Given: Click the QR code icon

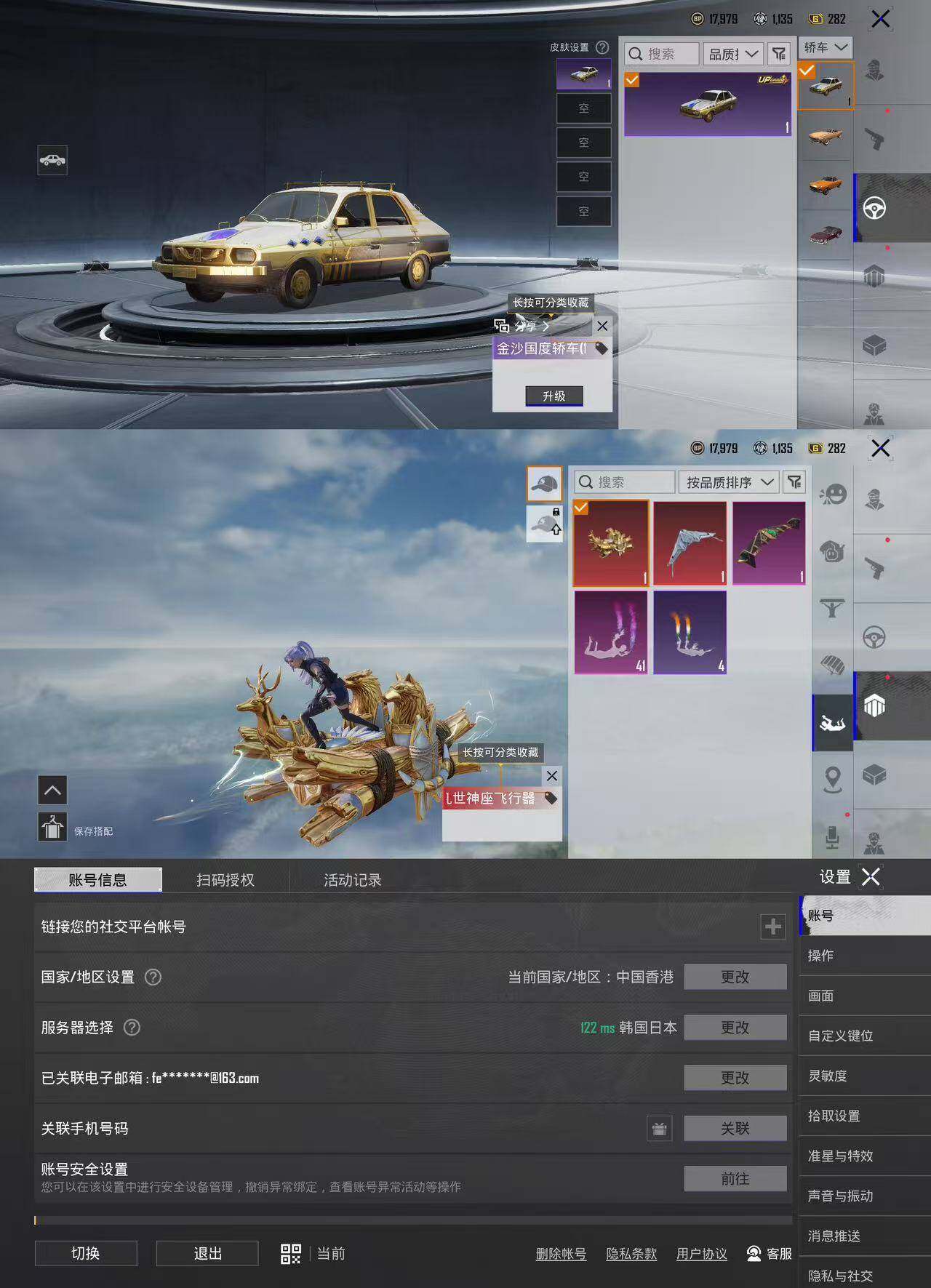Looking at the screenshot, I should tap(290, 1253).
